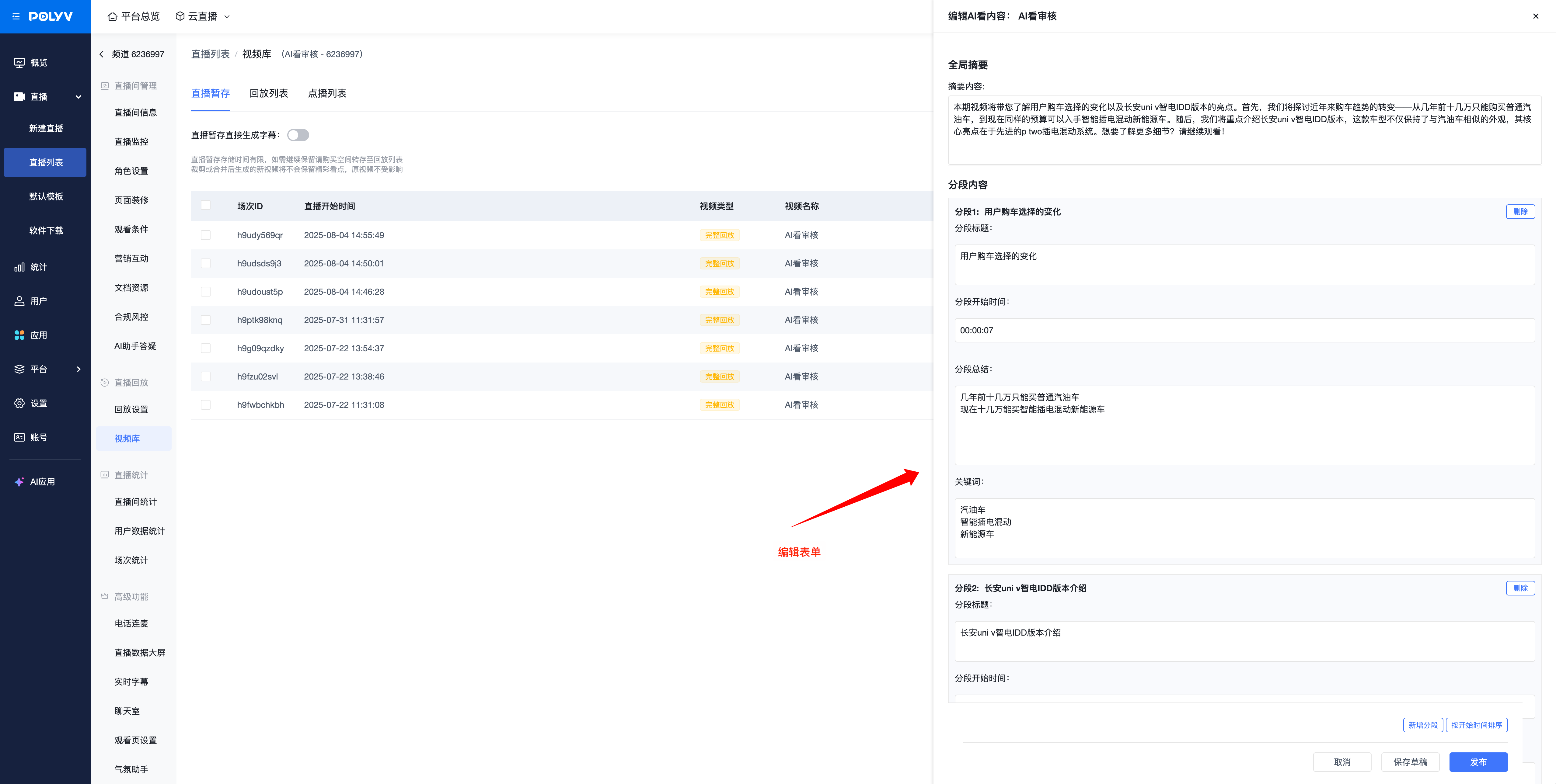The width and height of the screenshot is (1556, 784).
Task: Click the 摘要内容 text area
Action: point(1244,130)
